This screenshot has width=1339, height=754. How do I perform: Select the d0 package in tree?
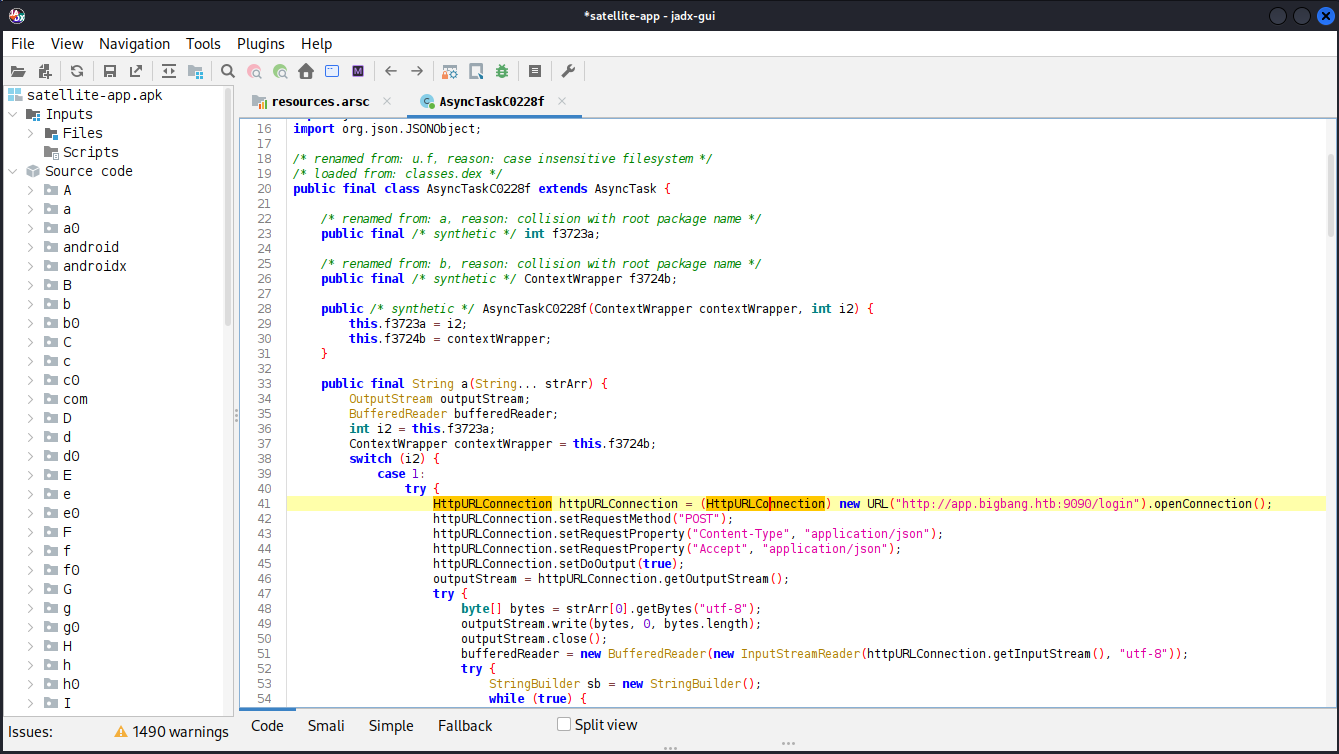[71, 456]
